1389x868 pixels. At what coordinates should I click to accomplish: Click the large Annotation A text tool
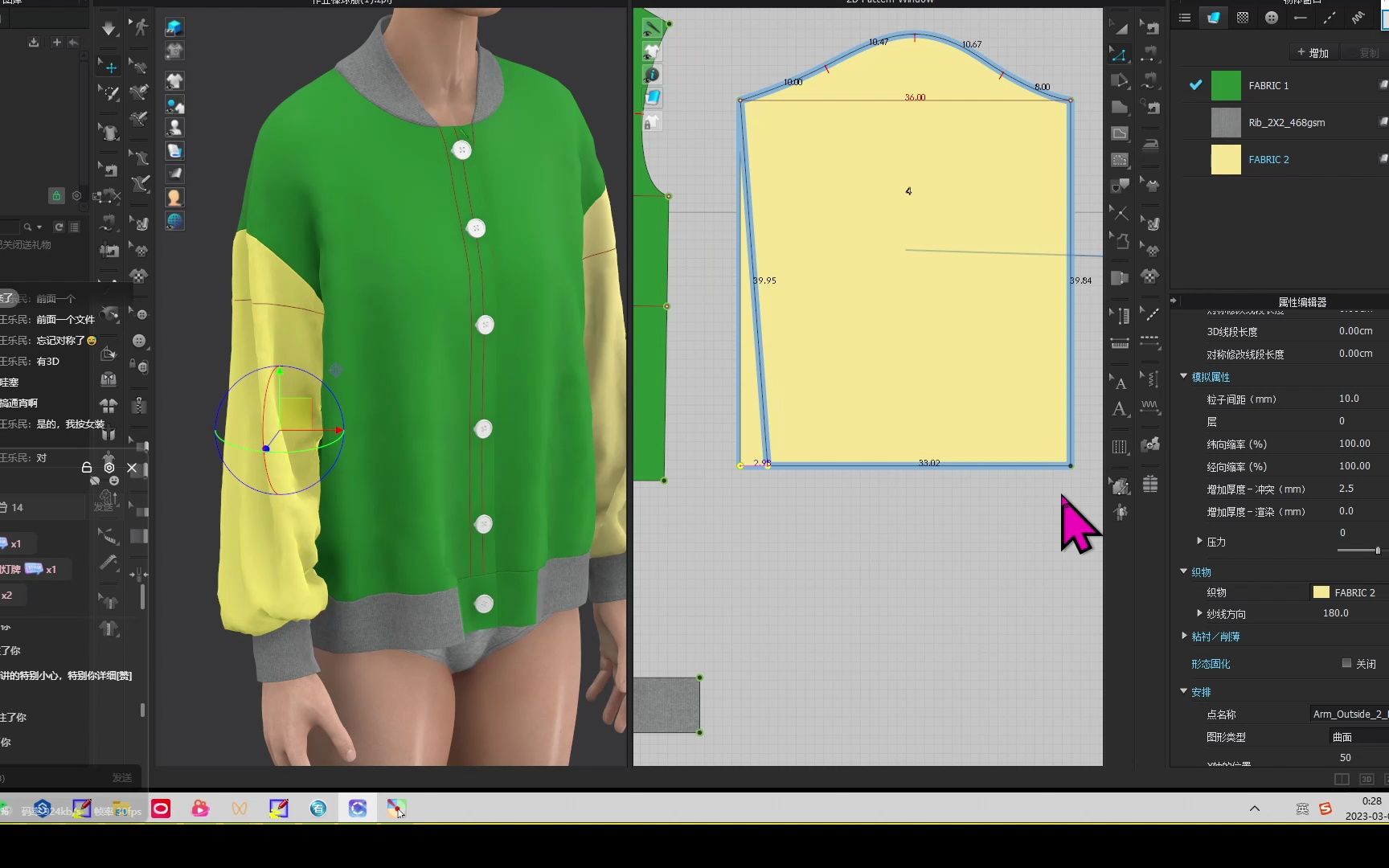point(1119,409)
